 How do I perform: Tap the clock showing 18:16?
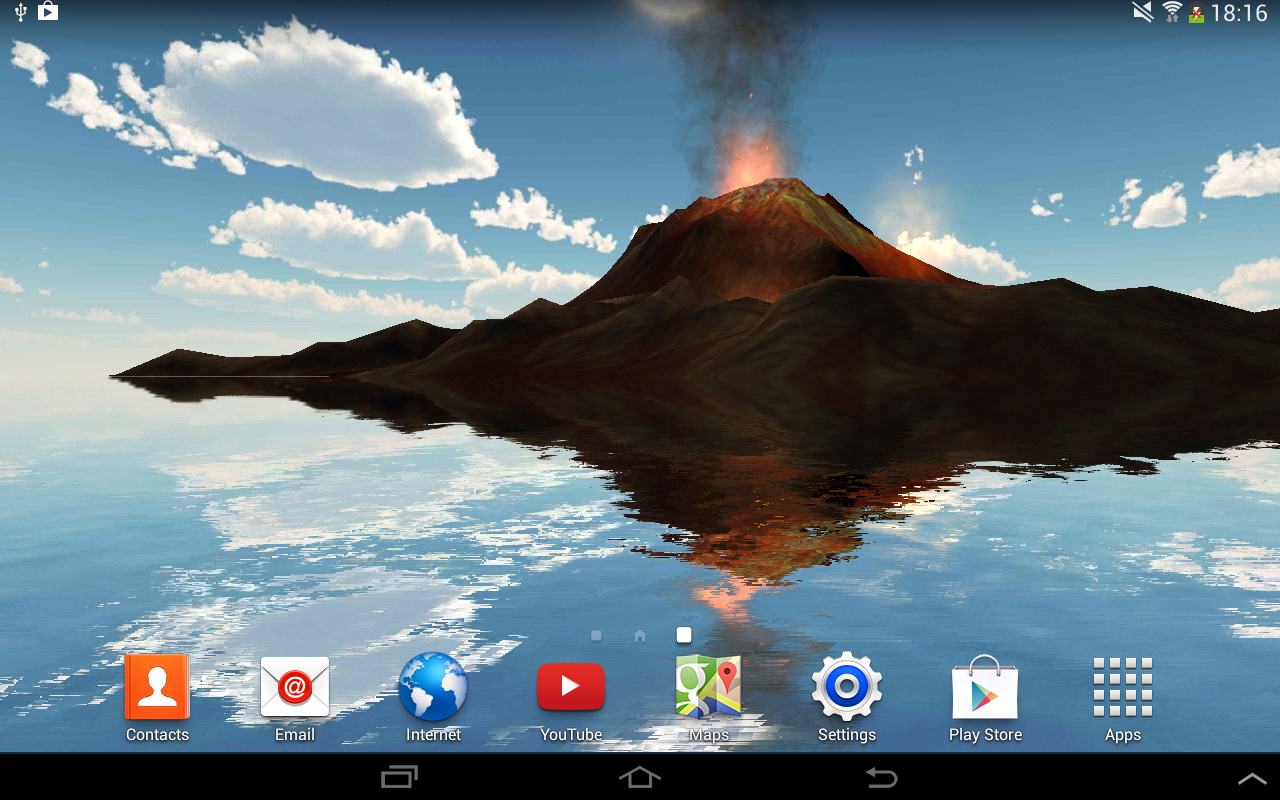tap(1242, 14)
